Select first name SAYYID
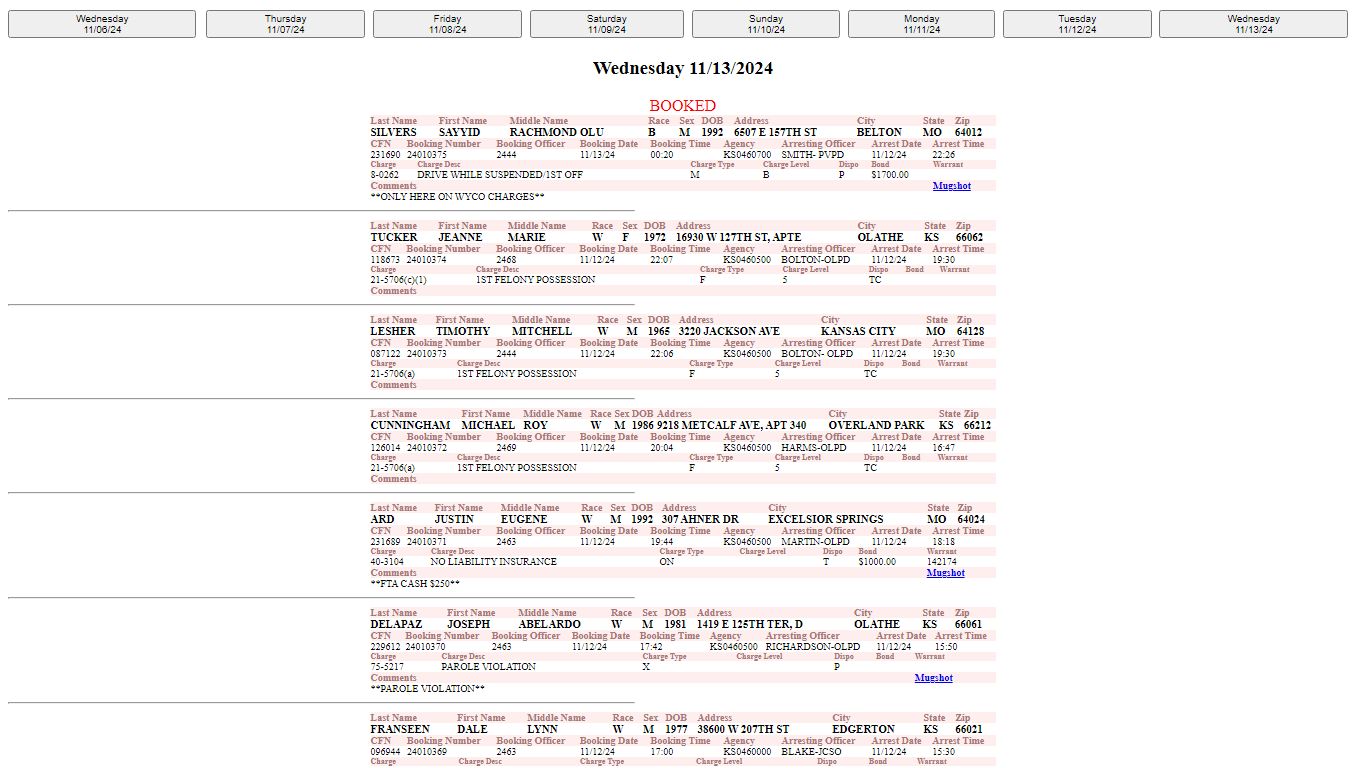The image size is (1366, 768). 460,132
